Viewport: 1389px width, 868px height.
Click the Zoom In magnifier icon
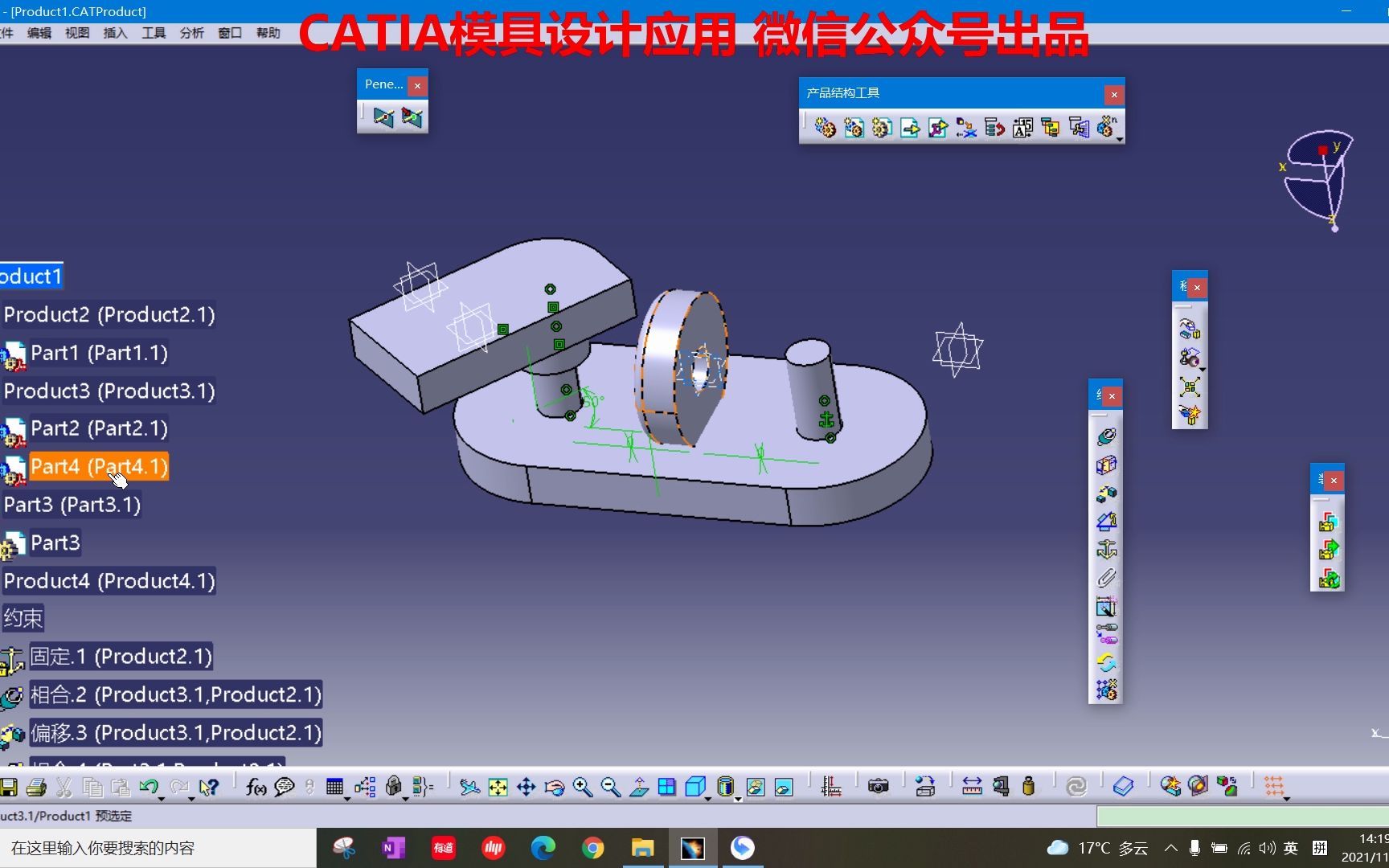pyautogui.click(x=583, y=787)
